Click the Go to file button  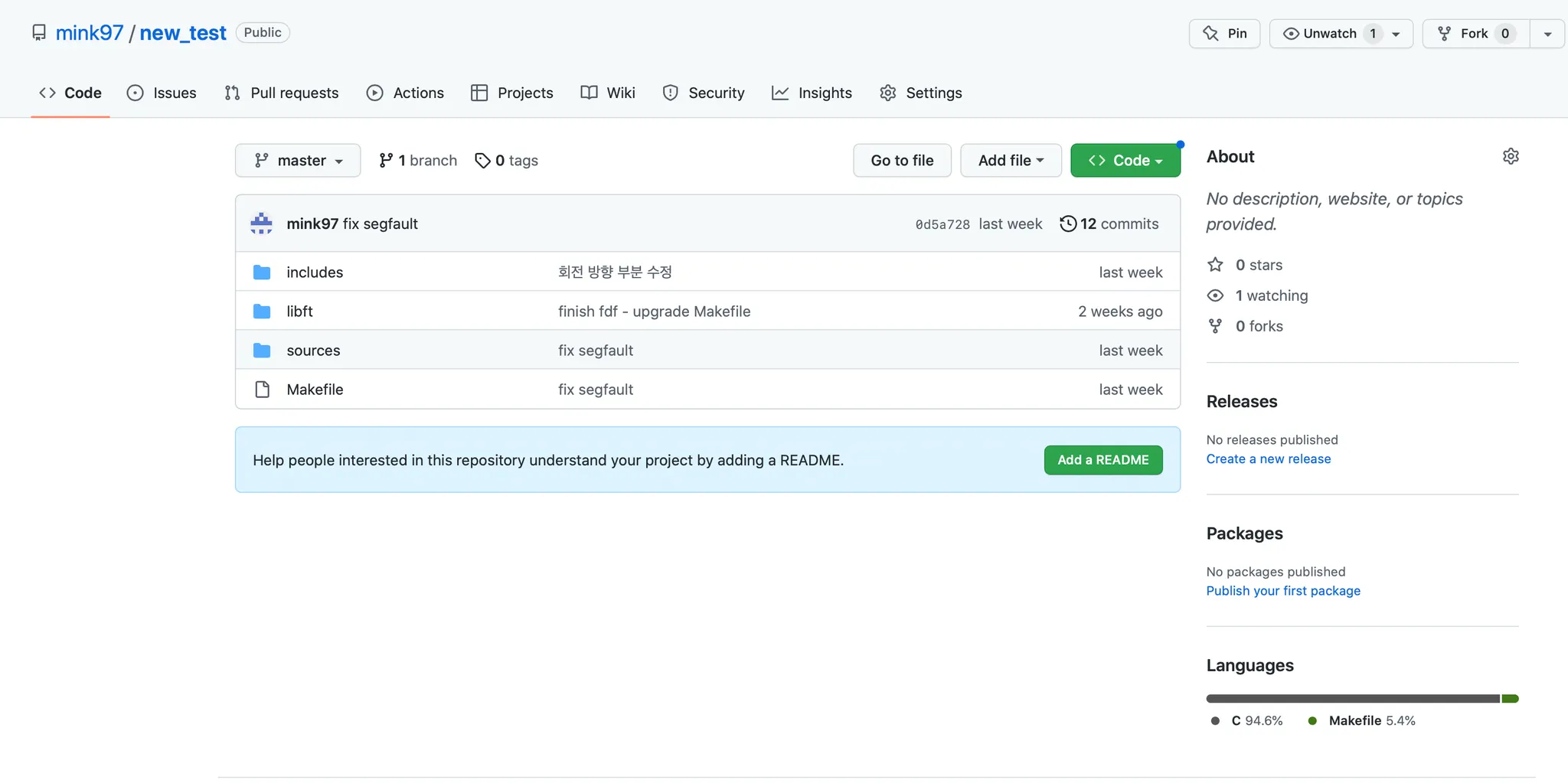click(x=903, y=161)
